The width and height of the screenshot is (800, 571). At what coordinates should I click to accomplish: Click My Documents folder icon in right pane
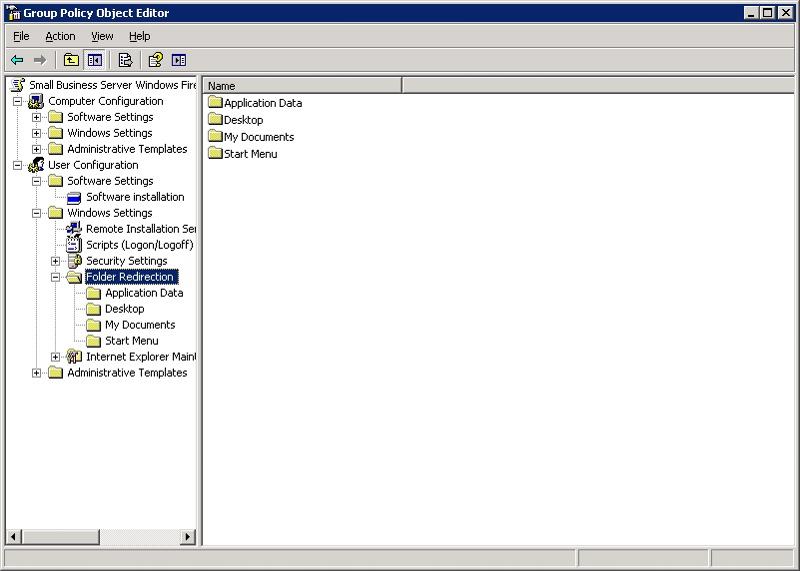215,136
